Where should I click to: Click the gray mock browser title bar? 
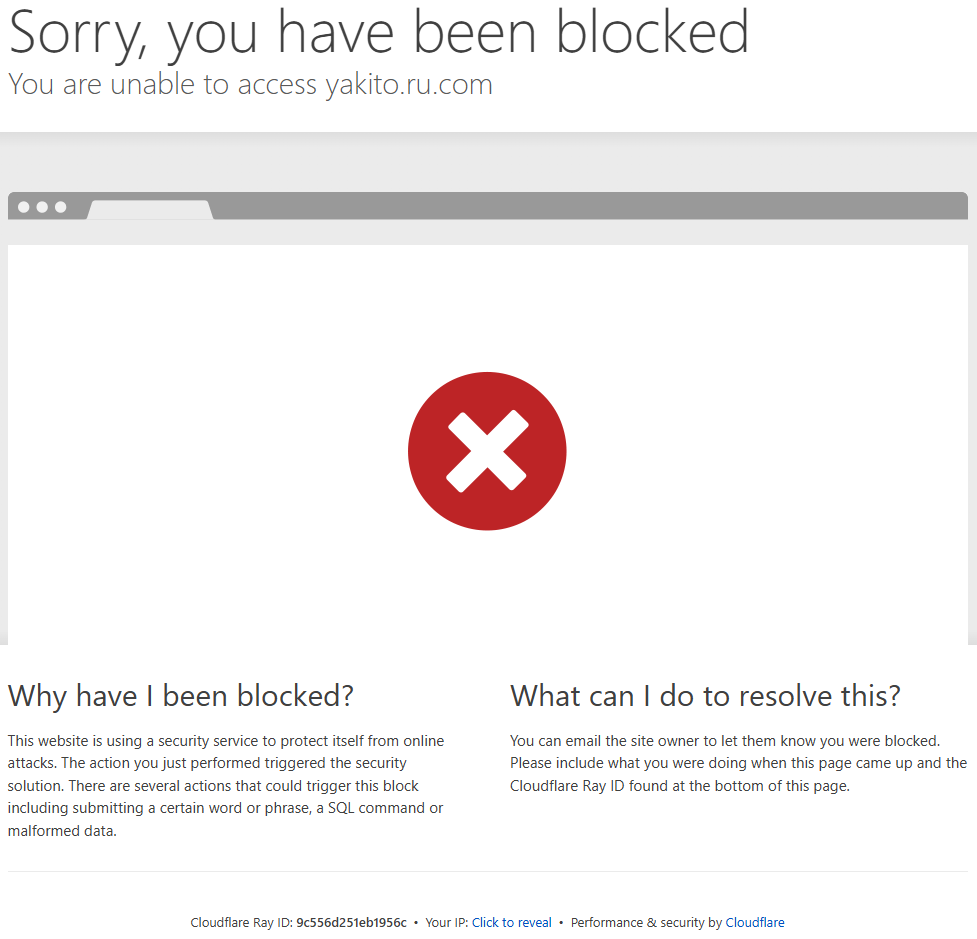coord(488,206)
